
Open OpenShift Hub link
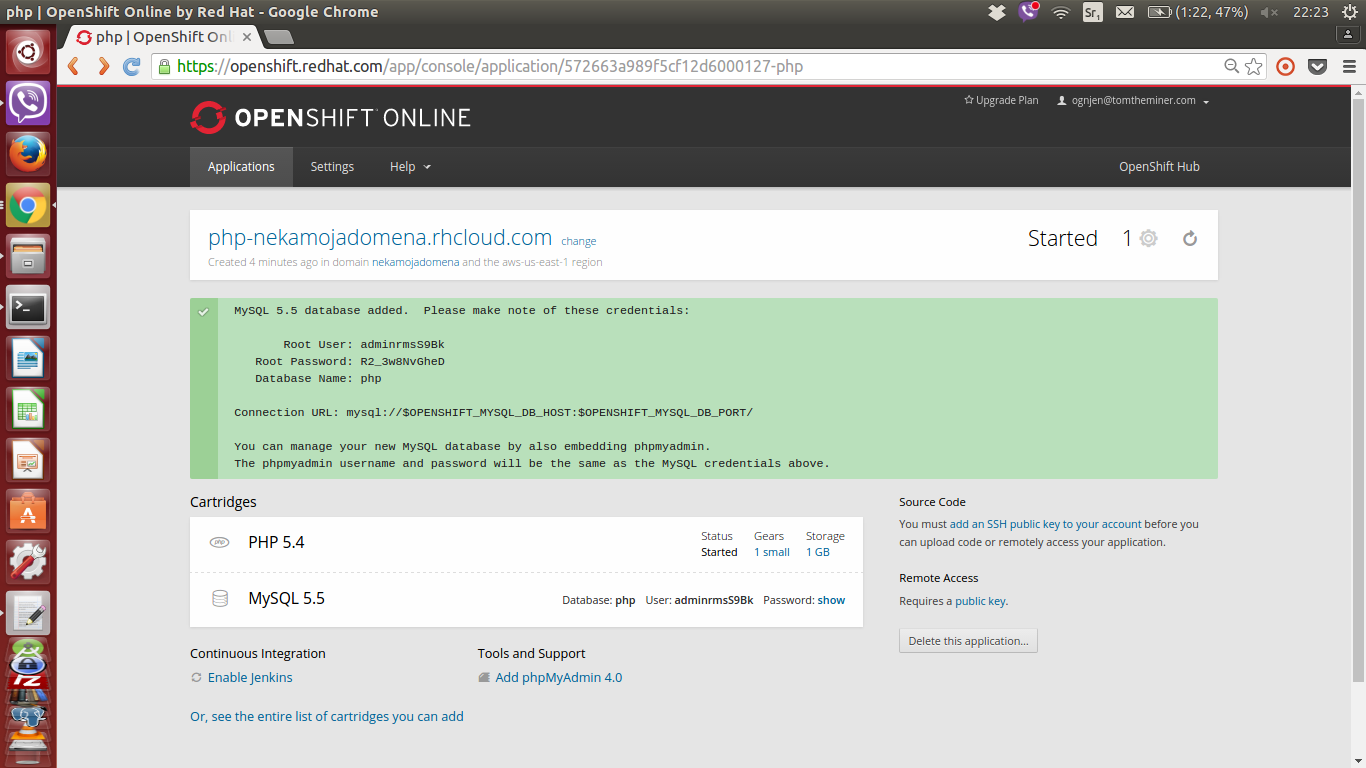(1159, 167)
